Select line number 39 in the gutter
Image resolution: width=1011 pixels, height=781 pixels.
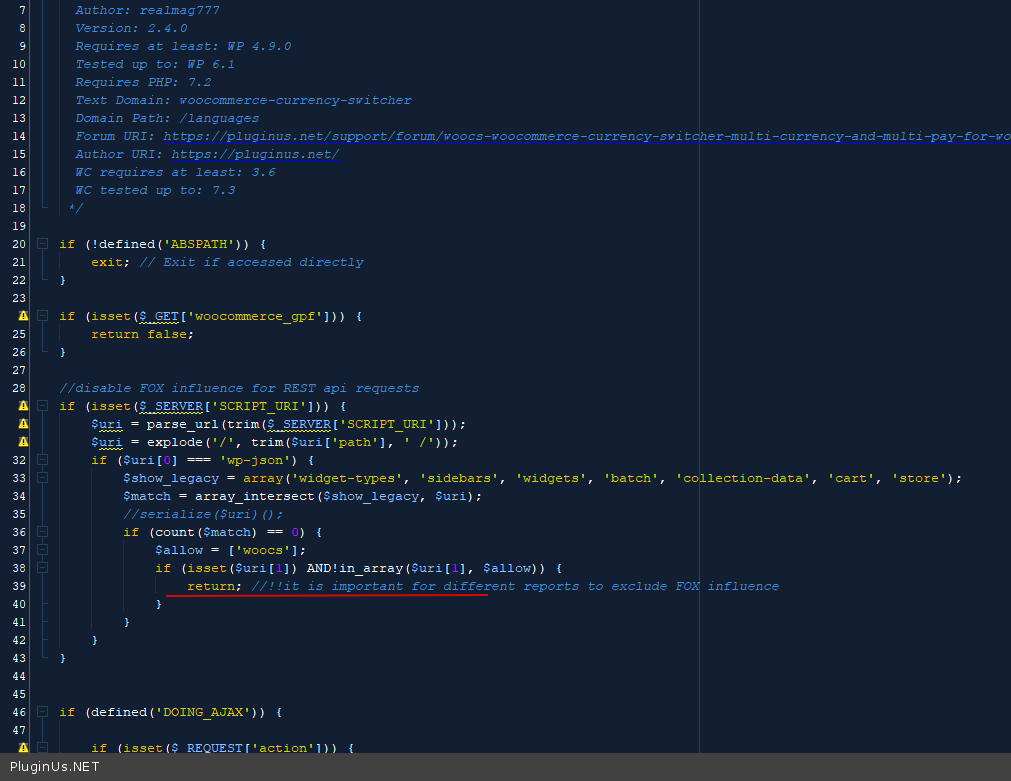pyautogui.click(x=19, y=586)
